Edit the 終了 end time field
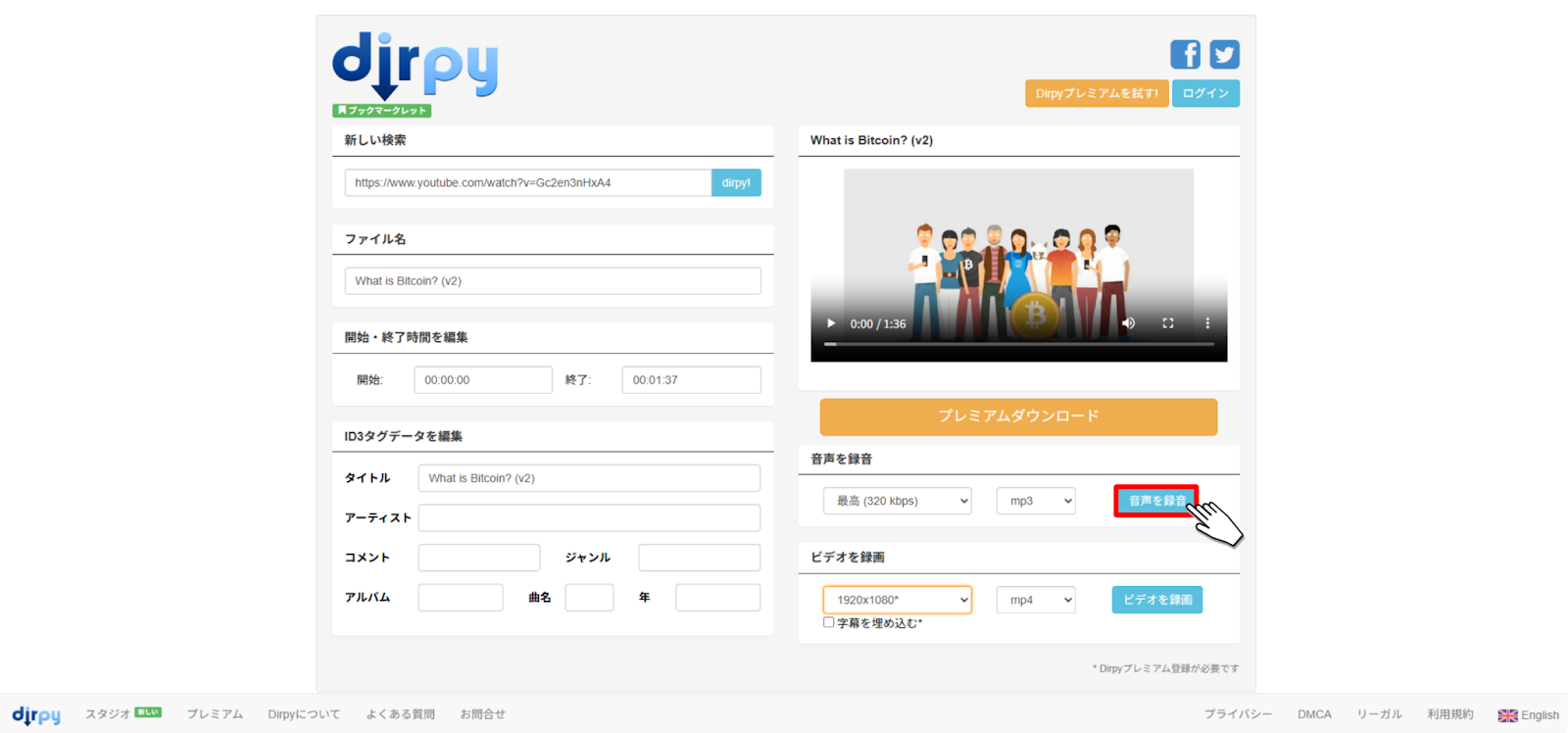This screenshot has width=1568, height=733. pos(692,380)
